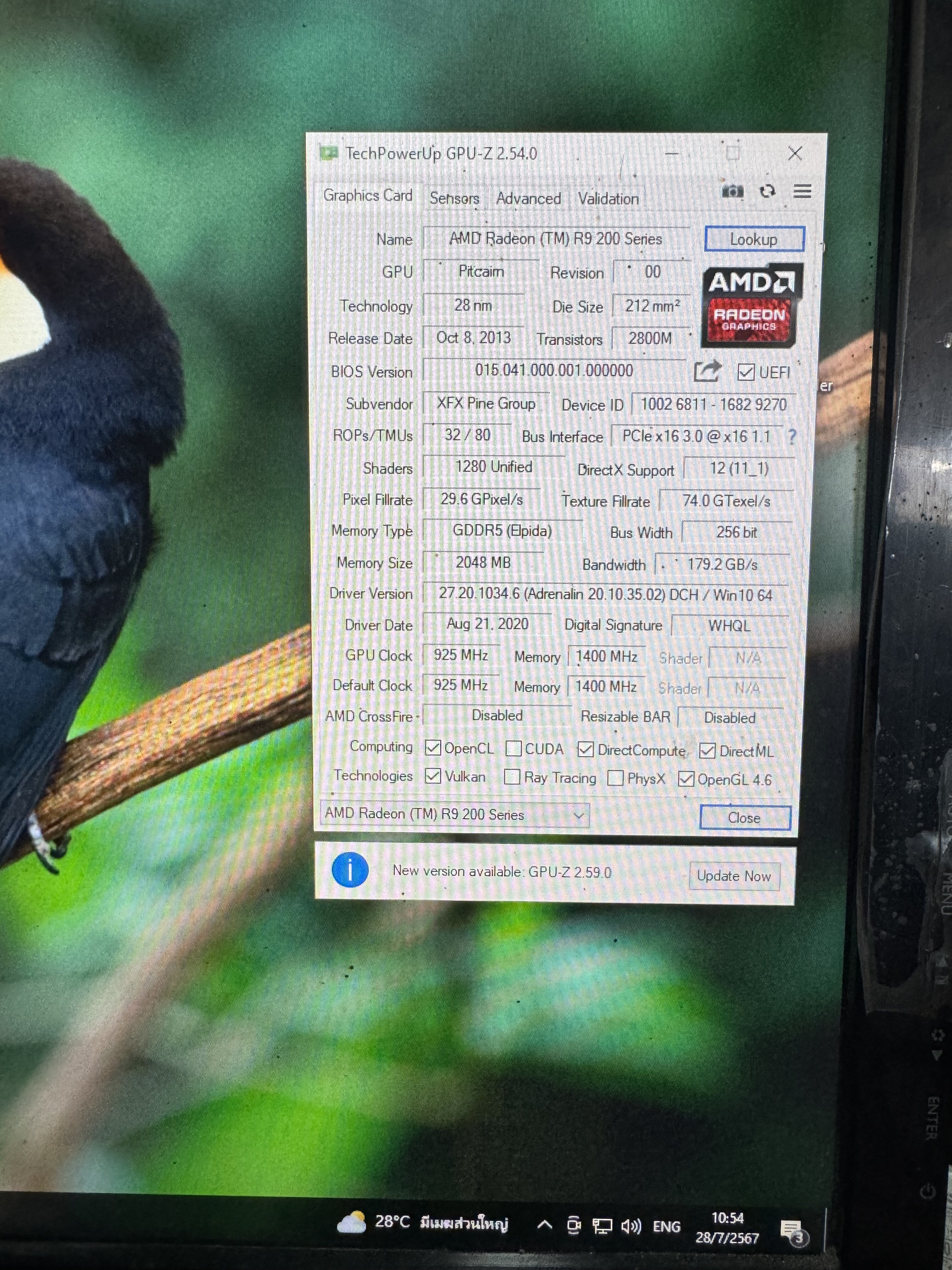This screenshot has width=952, height=1270.
Task: Click the Bus Interface PCIe x16 3.0 field
Action: (697, 436)
